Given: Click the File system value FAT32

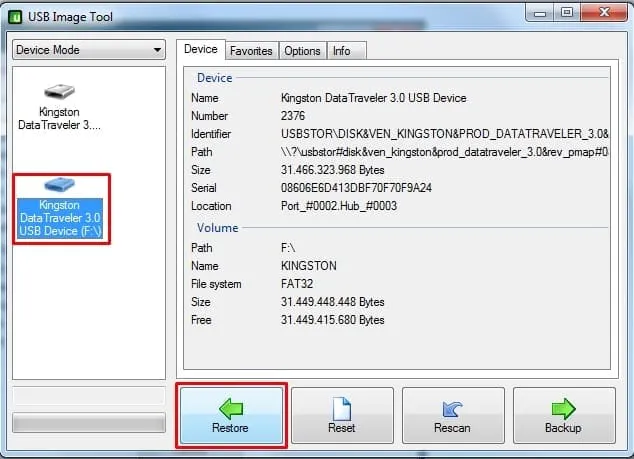Looking at the screenshot, I should (297, 284).
